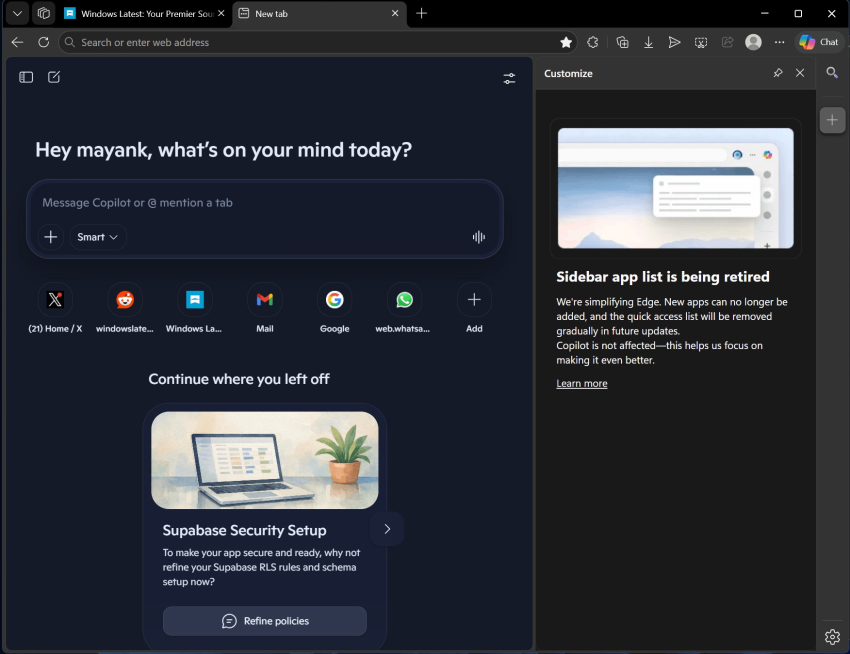
Task: Go back with the back arrow
Action: click(17, 42)
